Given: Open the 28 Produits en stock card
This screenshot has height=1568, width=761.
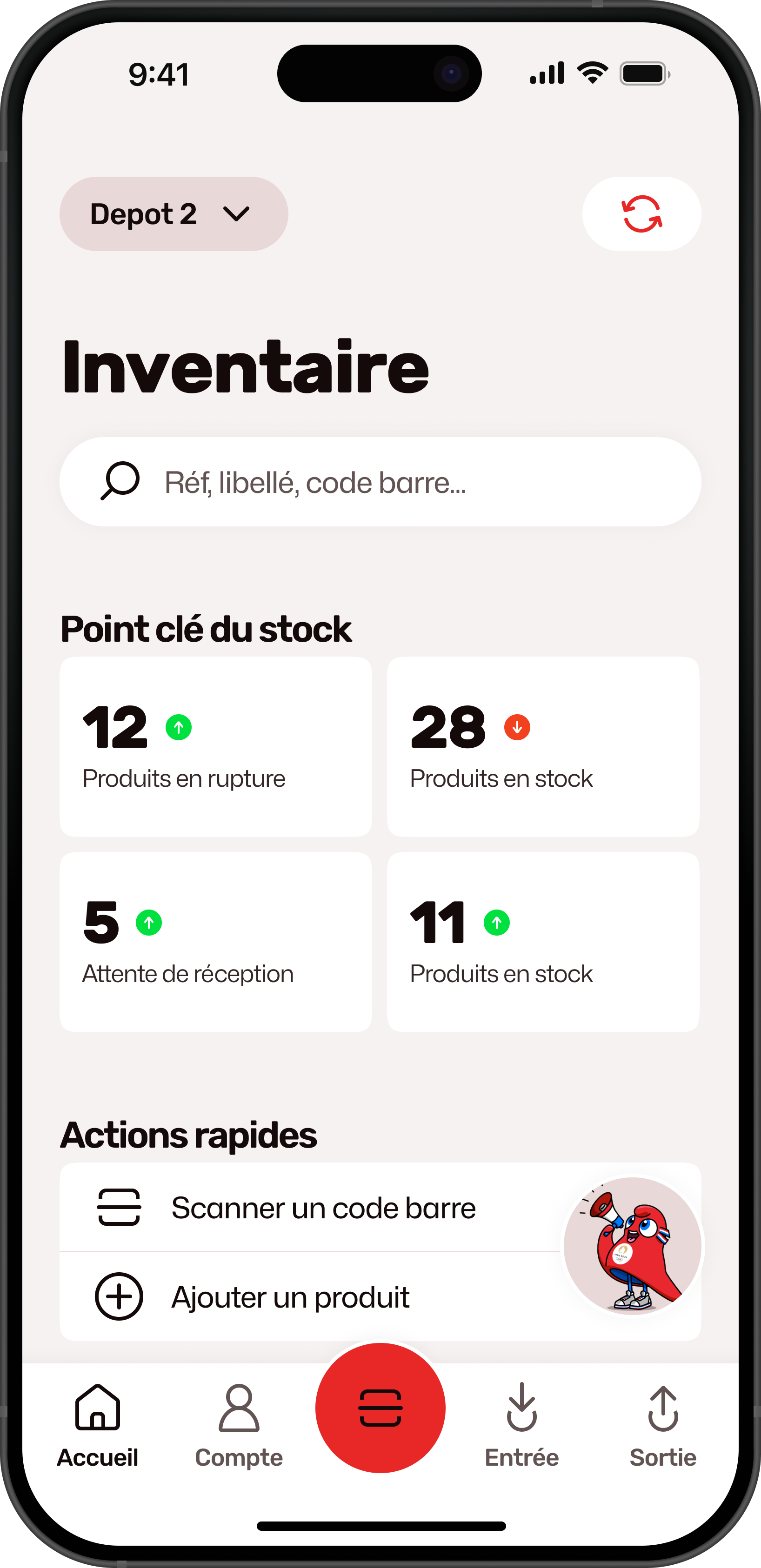Looking at the screenshot, I should pyautogui.click(x=542, y=746).
